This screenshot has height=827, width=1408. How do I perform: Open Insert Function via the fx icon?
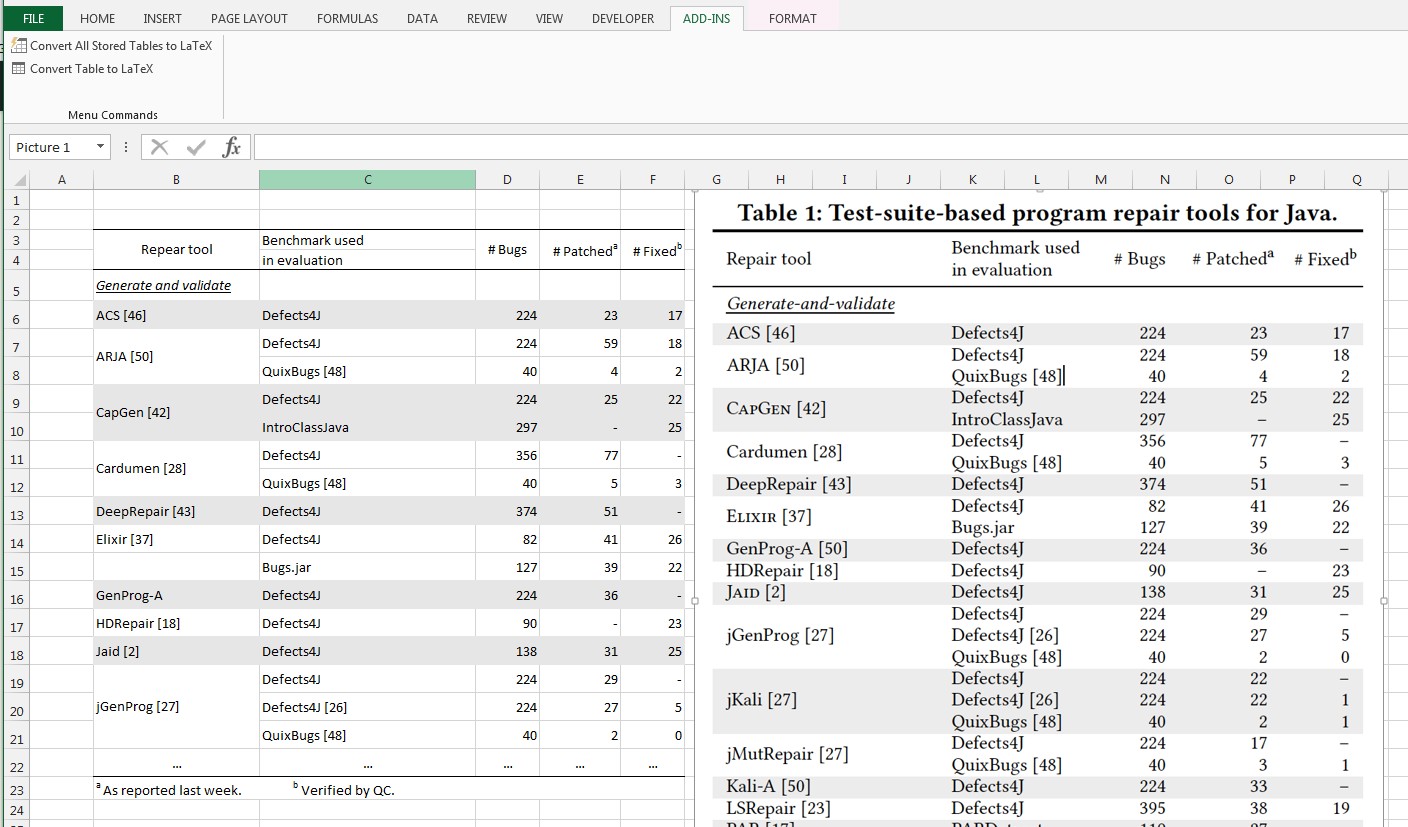pyautogui.click(x=232, y=146)
